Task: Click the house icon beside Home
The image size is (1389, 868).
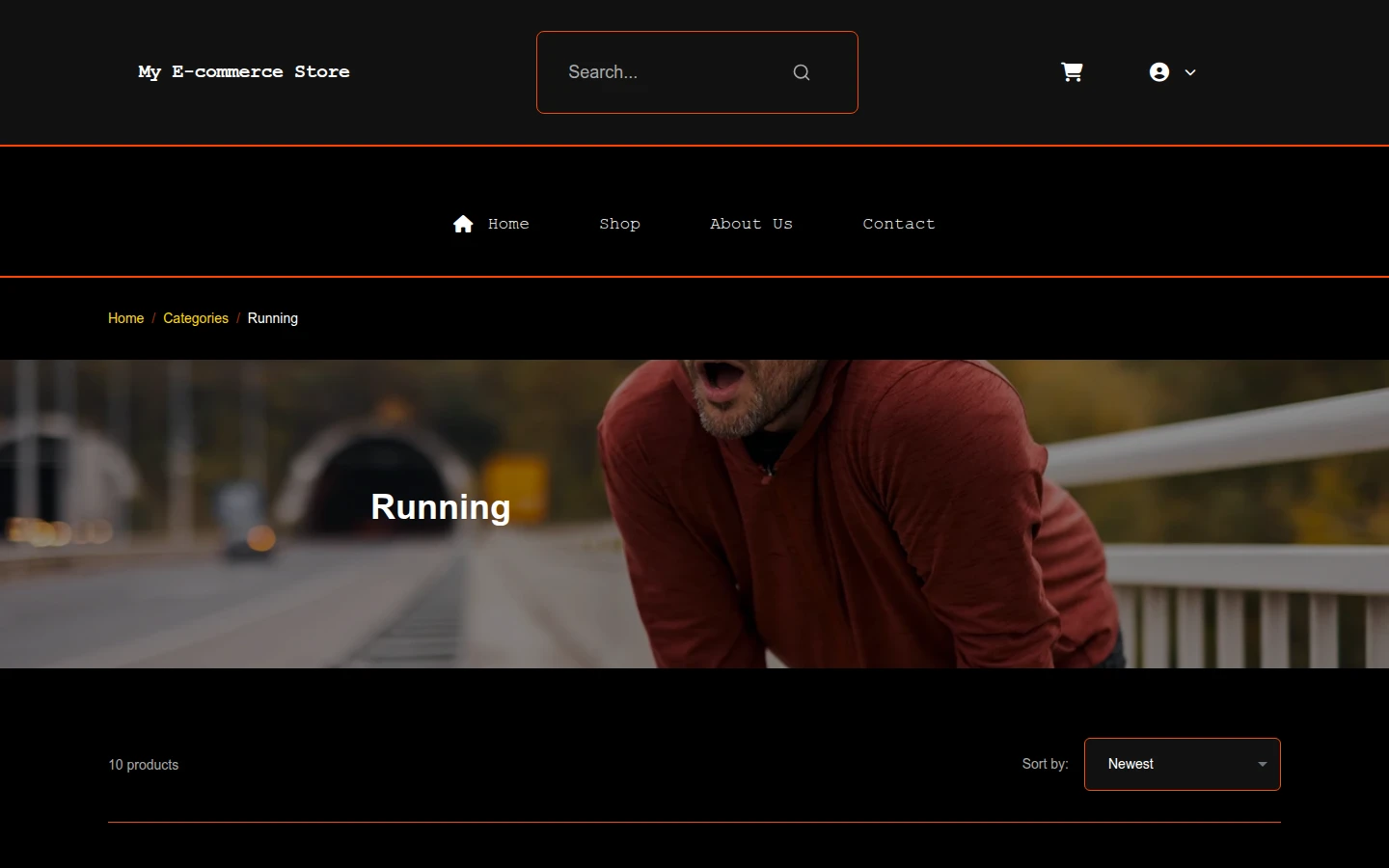Action: click(463, 224)
